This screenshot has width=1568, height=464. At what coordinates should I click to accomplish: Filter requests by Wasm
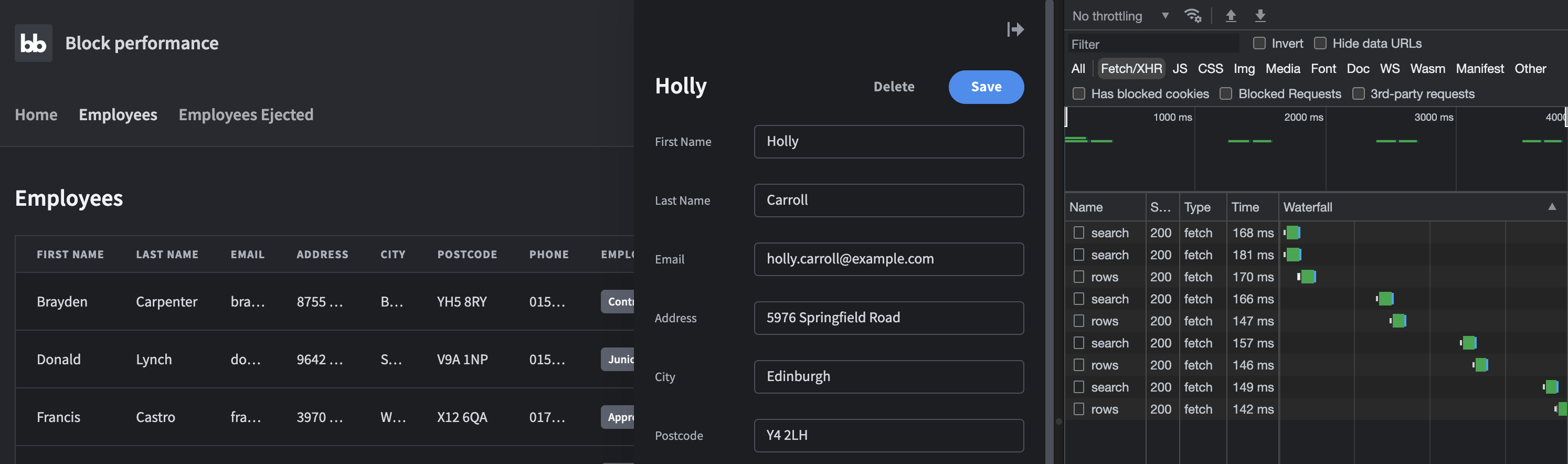coord(1427,69)
